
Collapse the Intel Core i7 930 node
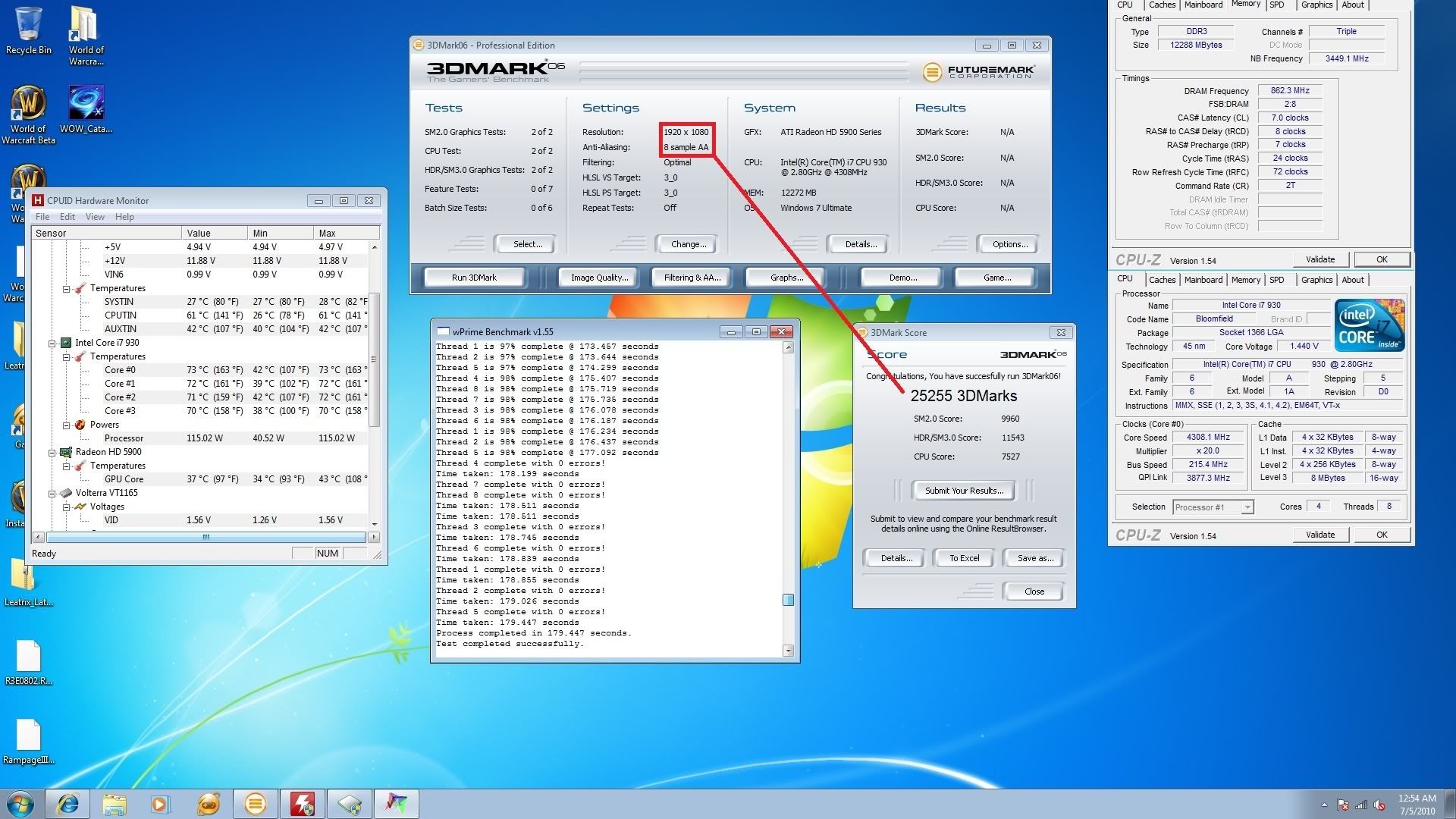click(x=52, y=343)
